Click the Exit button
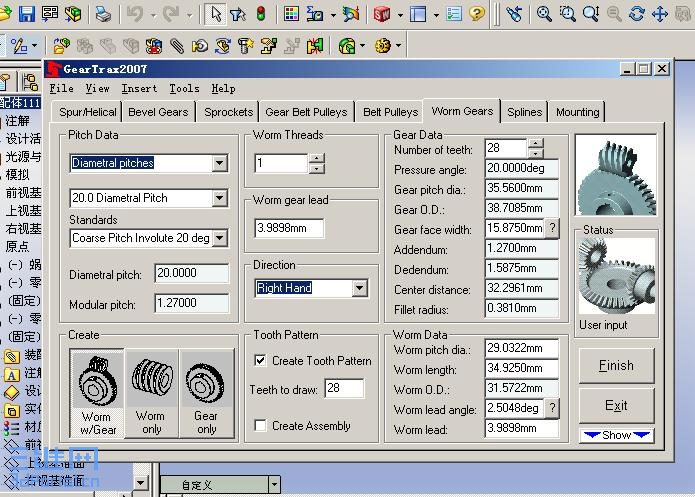This screenshot has width=695, height=497. 616,406
